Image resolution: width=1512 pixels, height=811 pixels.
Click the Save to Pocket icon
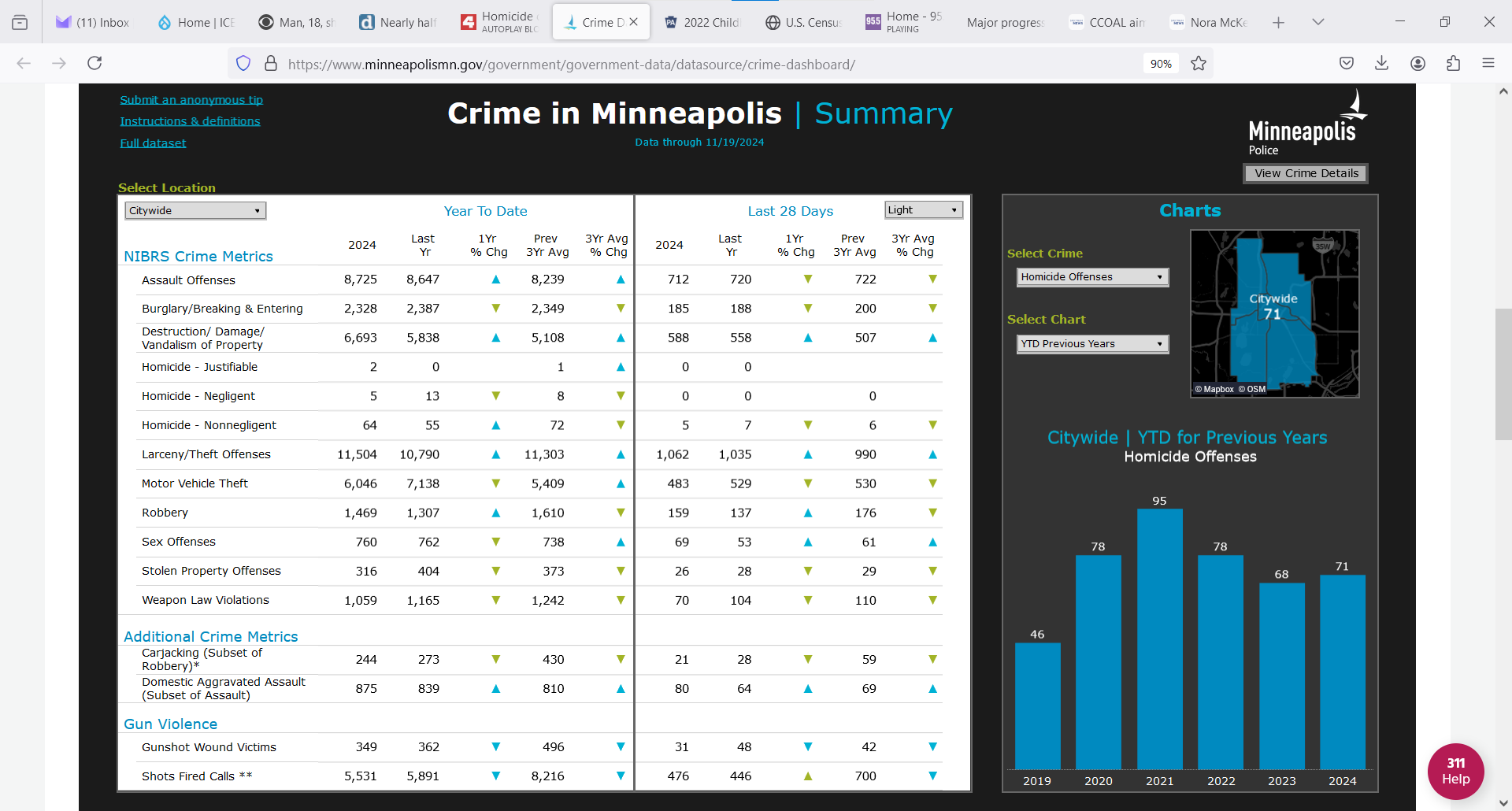click(x=1347, y=63)
